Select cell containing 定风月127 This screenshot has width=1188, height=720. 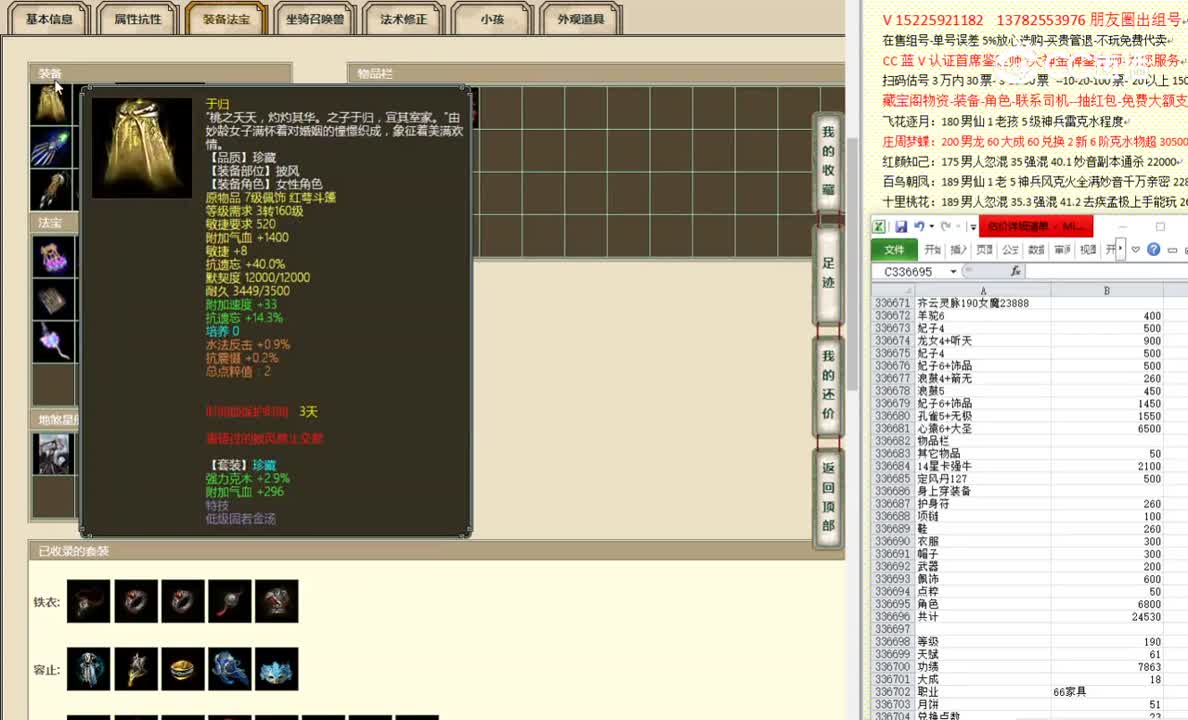point(983,479)
